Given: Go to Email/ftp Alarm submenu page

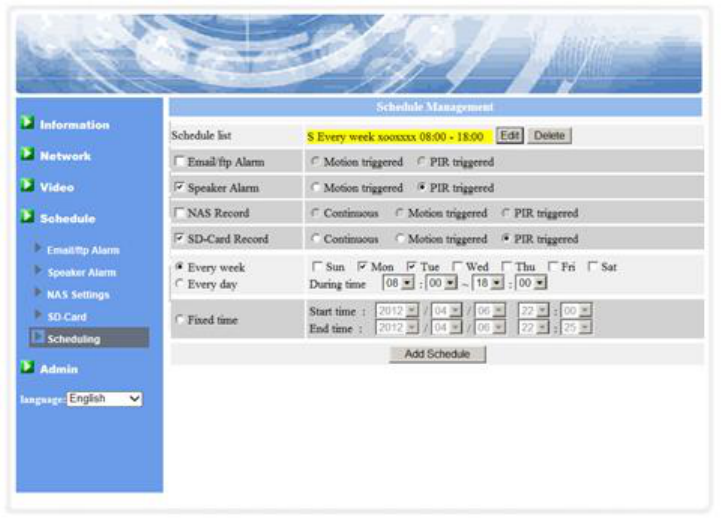Looking at the screenshot, I should click(83, 250).
